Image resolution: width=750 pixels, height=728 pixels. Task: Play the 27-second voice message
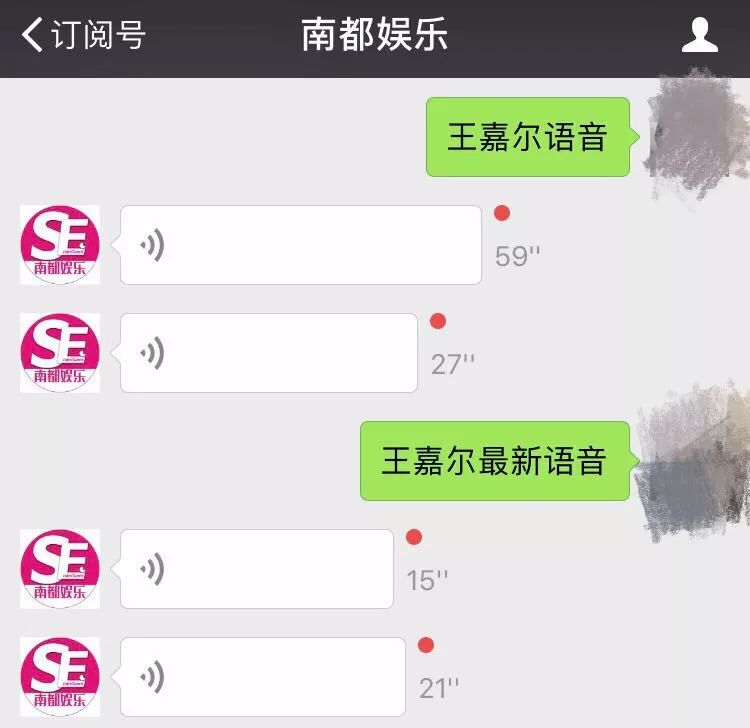(x=269, y=353)
